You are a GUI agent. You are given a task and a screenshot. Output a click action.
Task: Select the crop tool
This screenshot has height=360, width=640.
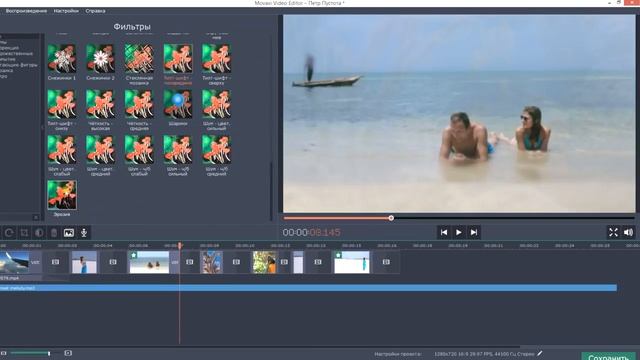point(24,233)
